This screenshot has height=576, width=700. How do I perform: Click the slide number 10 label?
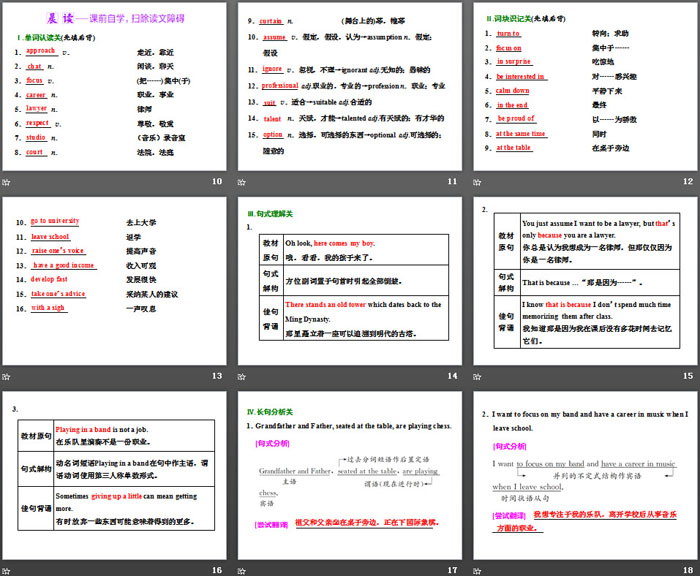coord(217,181)
